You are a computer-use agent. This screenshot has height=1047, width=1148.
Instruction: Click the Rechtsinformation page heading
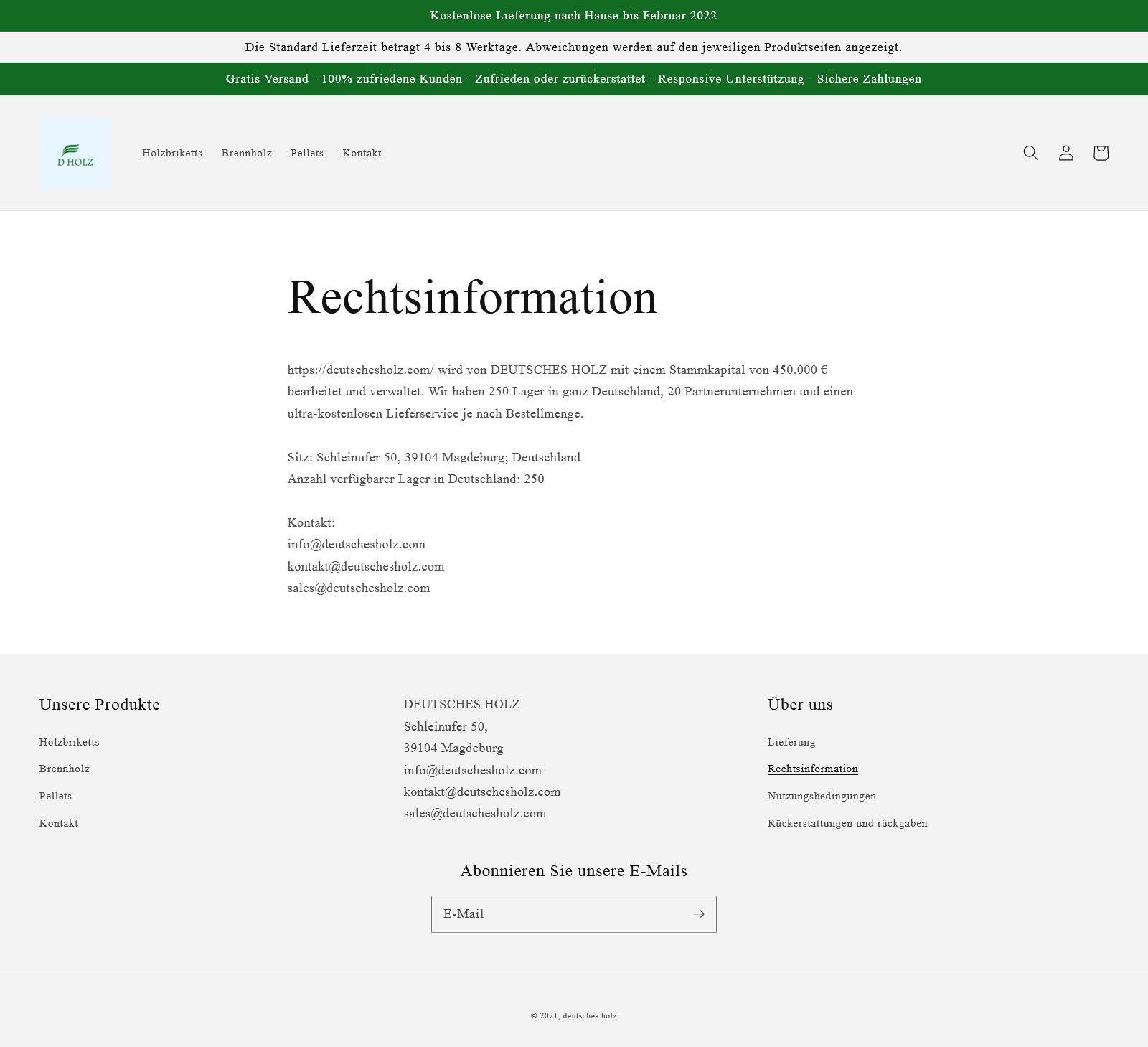(472, 296)
